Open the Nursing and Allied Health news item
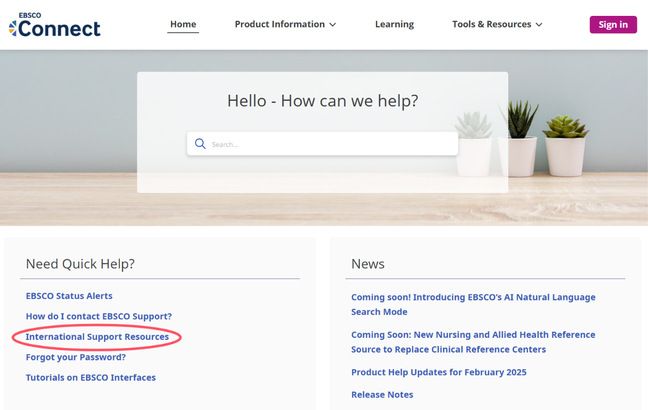This screenshot has height=410, width=648. [x=473, y=342]
